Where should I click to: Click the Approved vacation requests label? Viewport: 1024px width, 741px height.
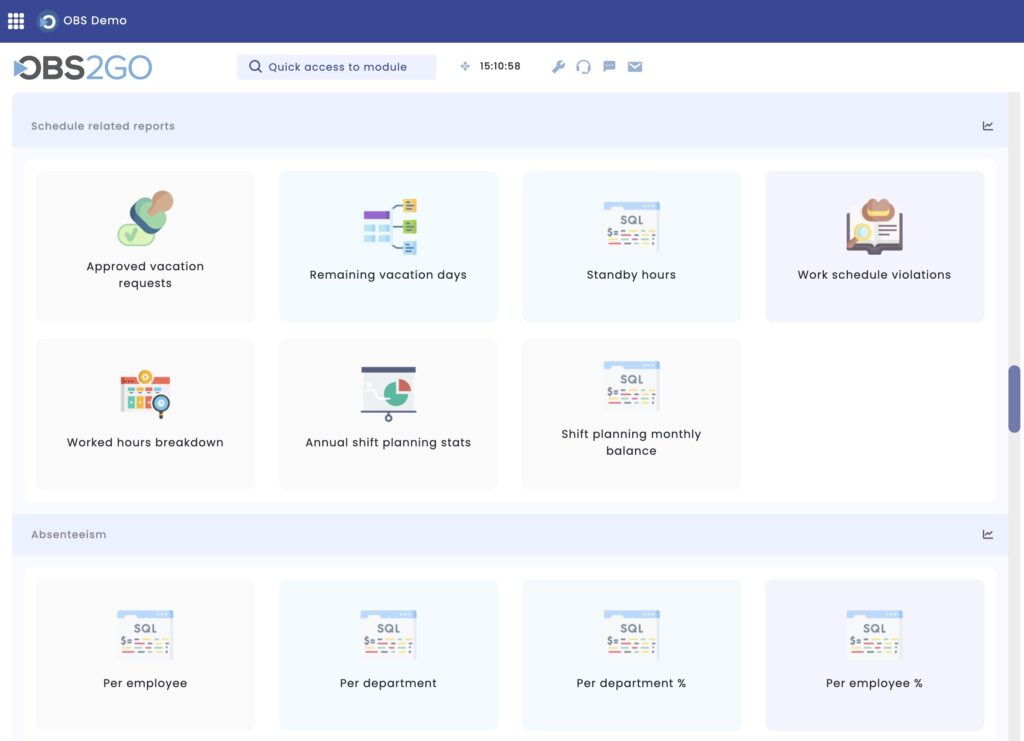(145, 275)
